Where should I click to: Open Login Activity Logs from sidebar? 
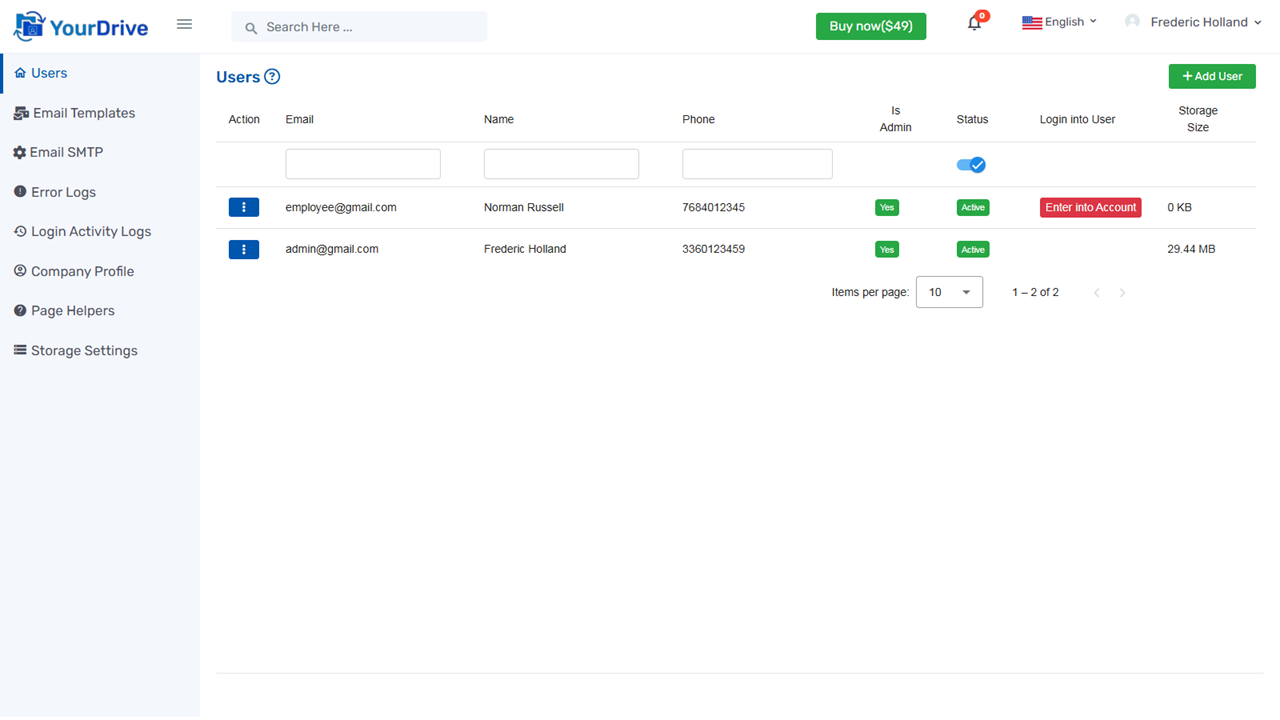point(18,231)
